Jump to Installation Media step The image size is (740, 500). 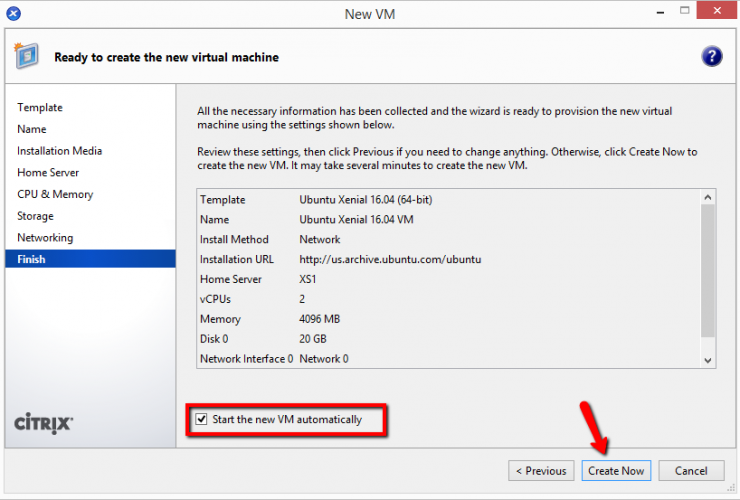(59, 151)
